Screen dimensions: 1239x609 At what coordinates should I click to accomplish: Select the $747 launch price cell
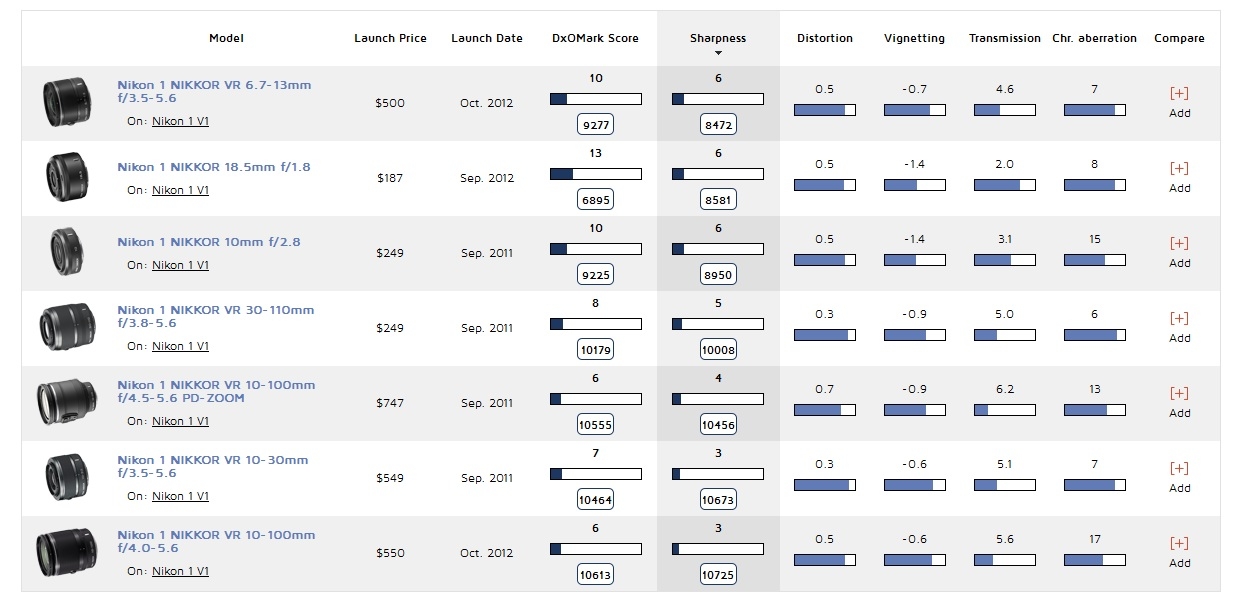(x=390, y=403)
